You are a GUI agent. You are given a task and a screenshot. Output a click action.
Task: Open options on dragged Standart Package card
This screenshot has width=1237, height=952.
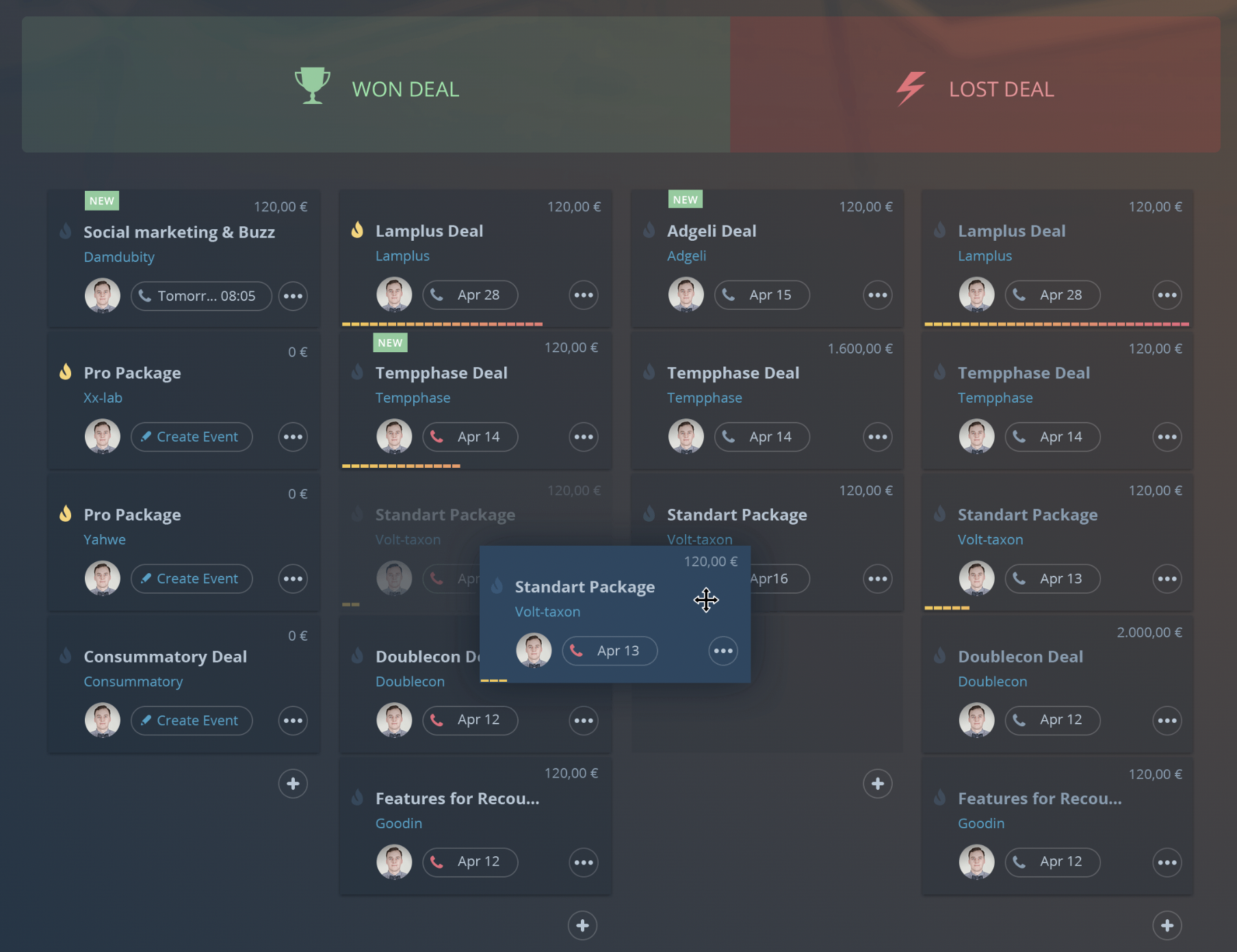723,651
